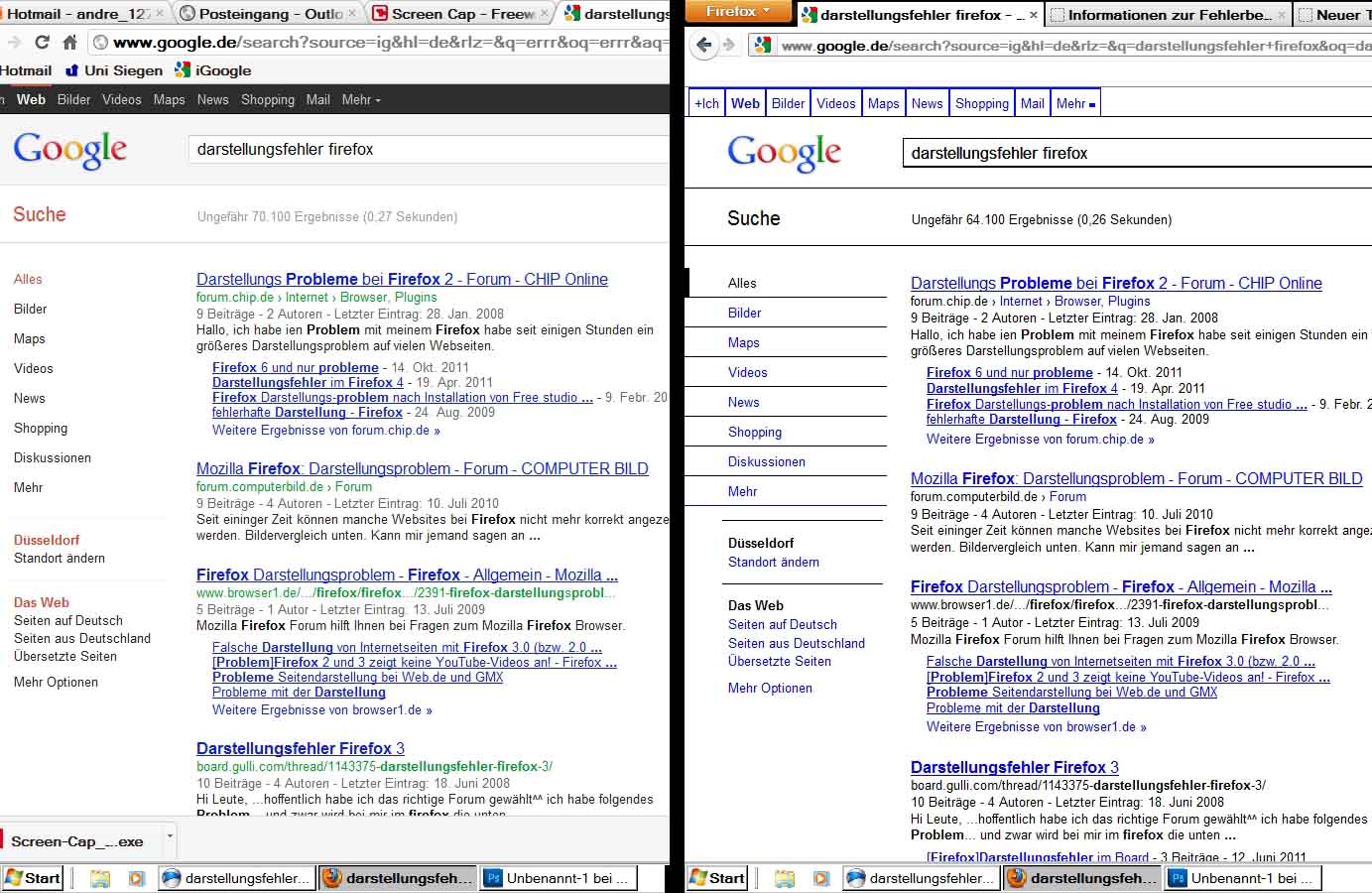Launch the media player icon in the taskbar under Firefox
1372x893 pixels.
click(821, 878)
